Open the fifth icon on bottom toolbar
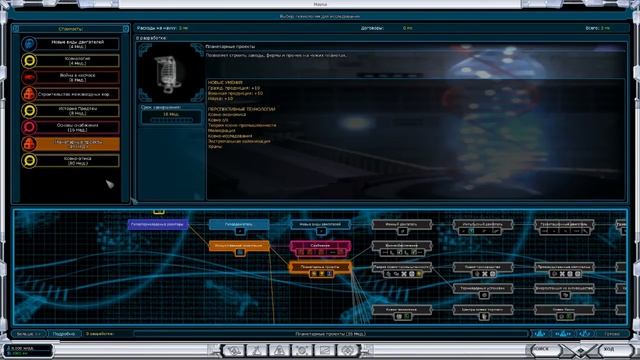640x360 pixels. click(325, 350)
